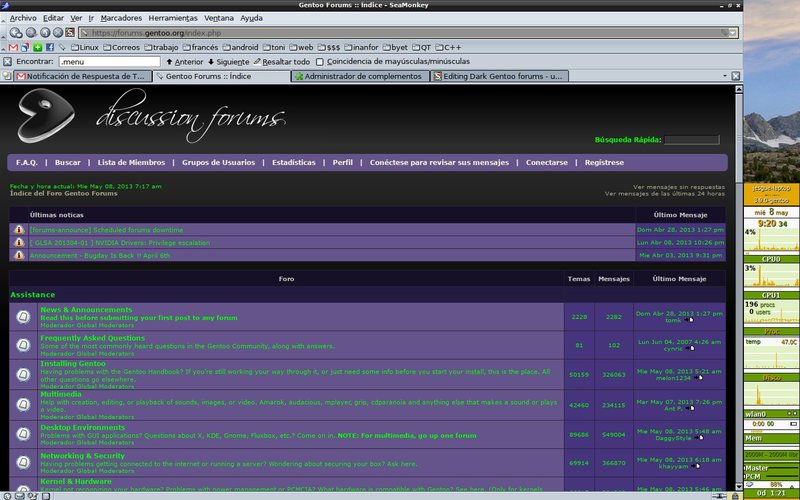Viewport: 800px width, 500px height.
Task: Click the Conectarse login link
Action: (x=546, y=163)
